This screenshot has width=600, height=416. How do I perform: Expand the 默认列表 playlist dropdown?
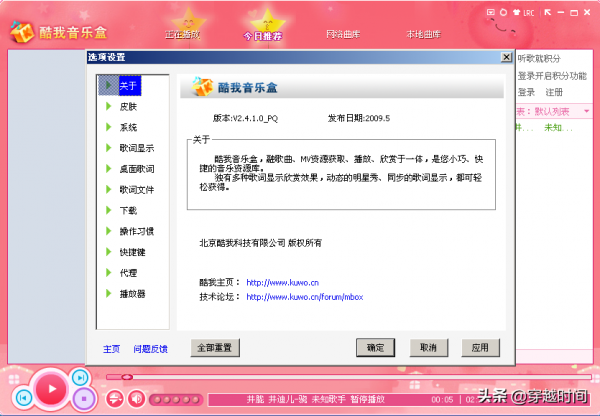[586, 111]
